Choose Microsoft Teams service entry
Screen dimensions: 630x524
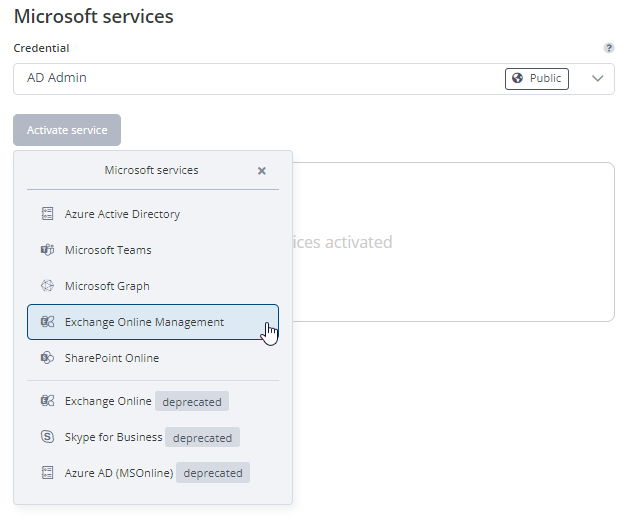[108, 250]
